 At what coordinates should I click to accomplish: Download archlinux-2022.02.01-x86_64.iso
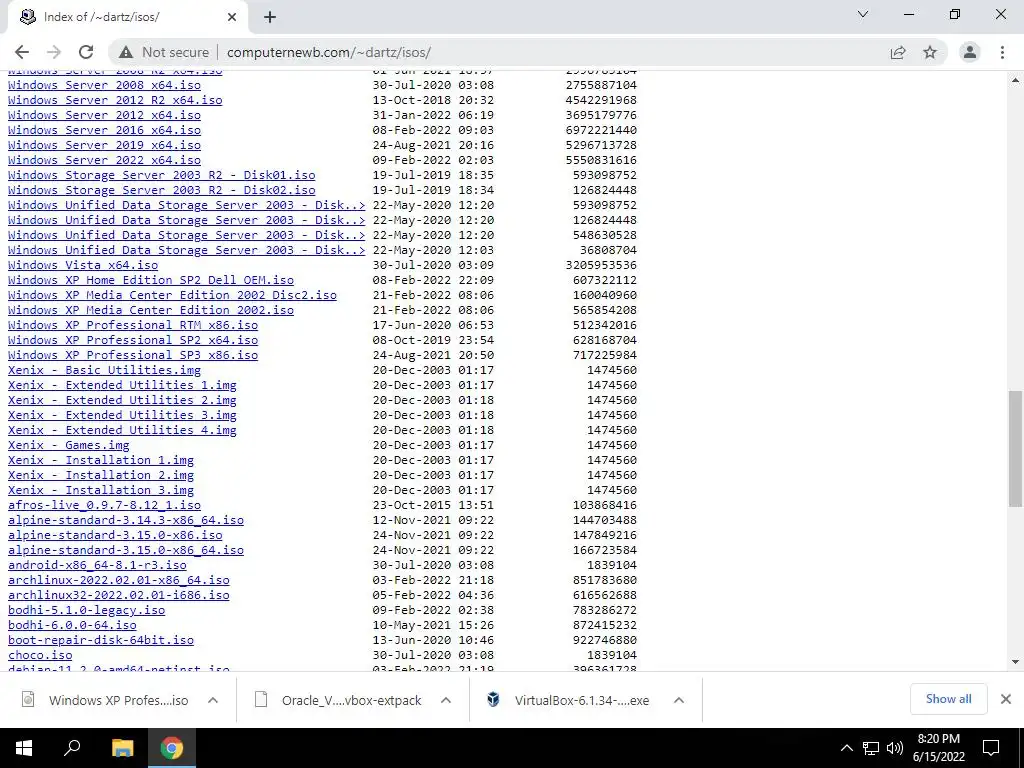click(119, 581)
